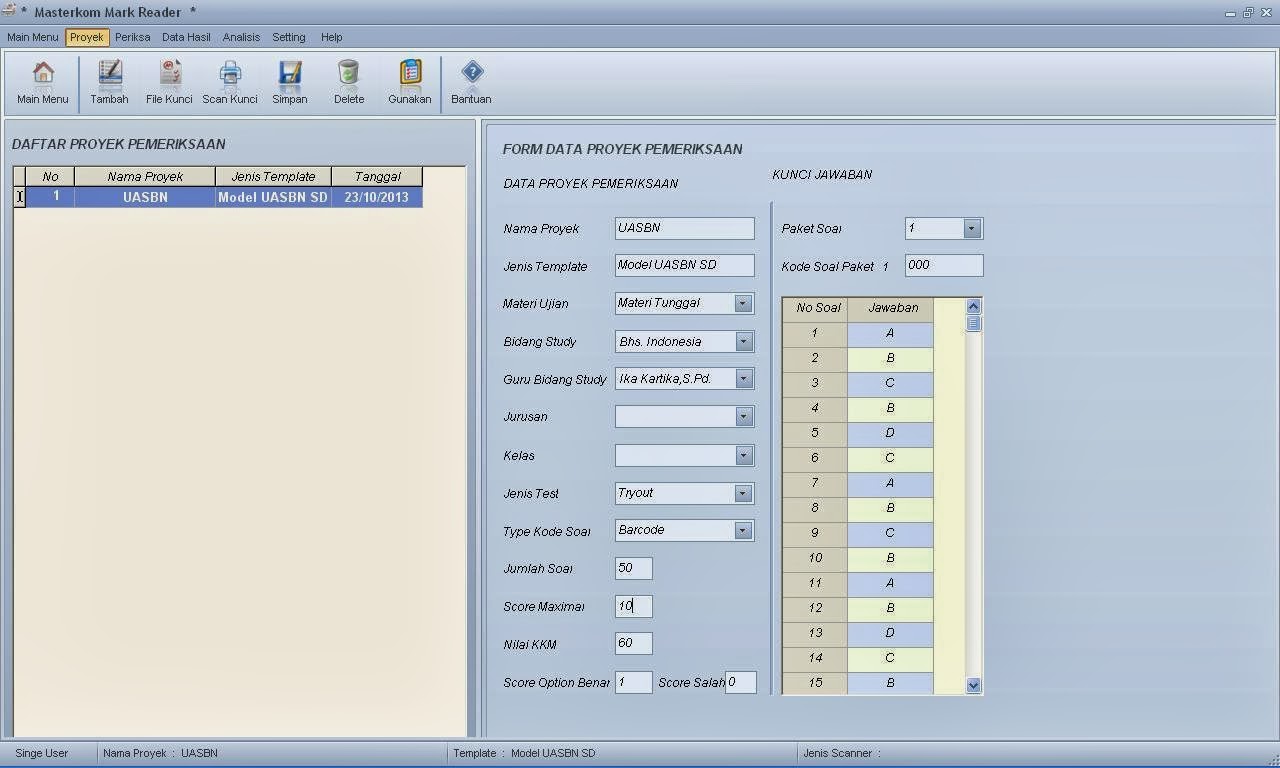Select answer cell for question 13
The height and width of the screenshot is (768, 1280).
[x=890, y=633]
